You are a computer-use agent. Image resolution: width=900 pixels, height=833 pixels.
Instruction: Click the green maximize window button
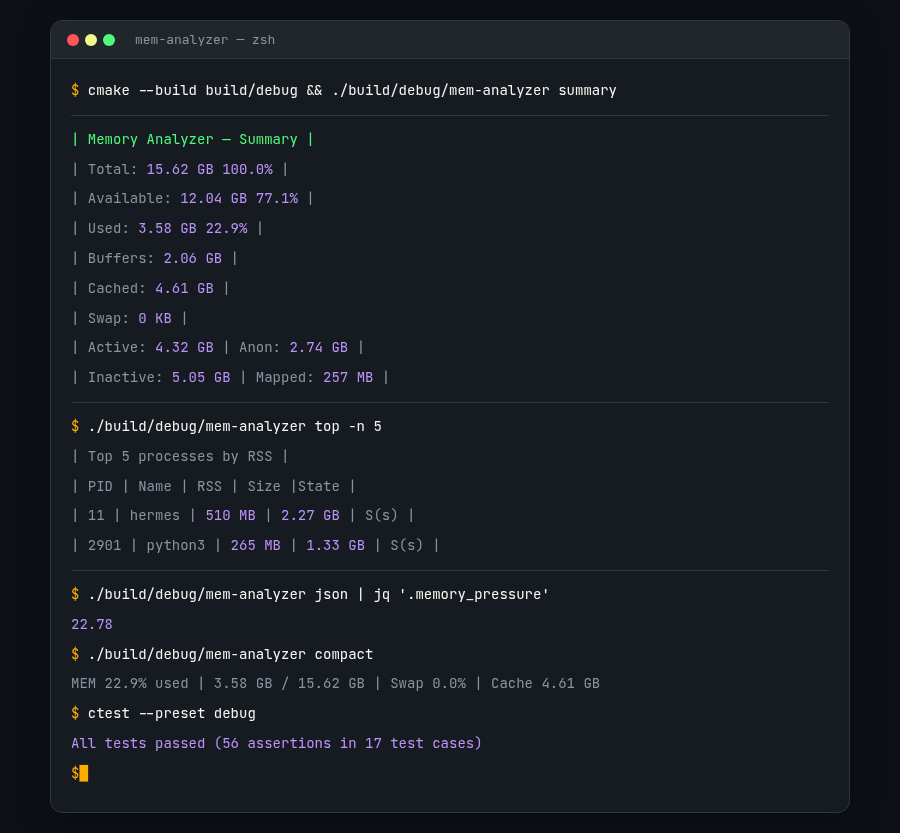[109, 40]
